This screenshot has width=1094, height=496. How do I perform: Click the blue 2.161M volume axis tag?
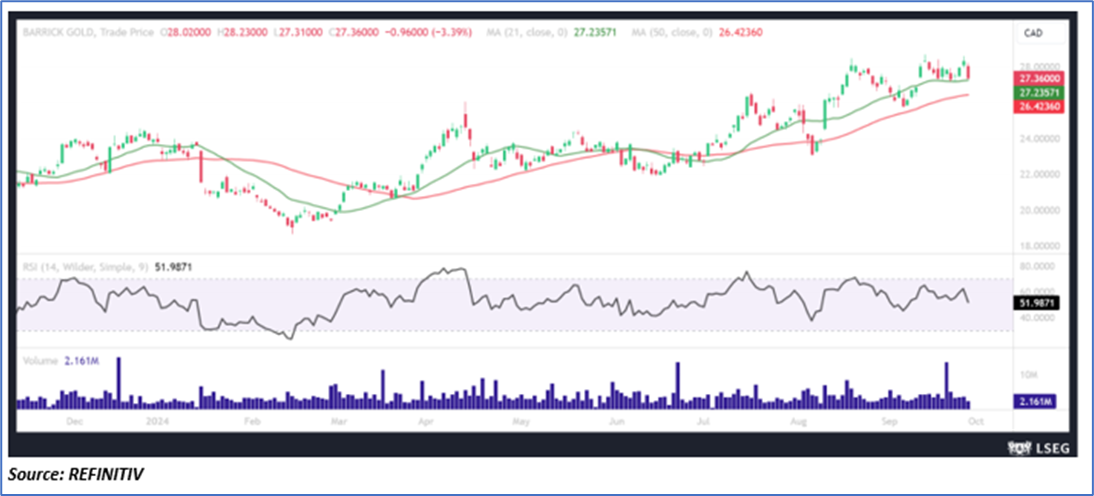(1035, 402)
